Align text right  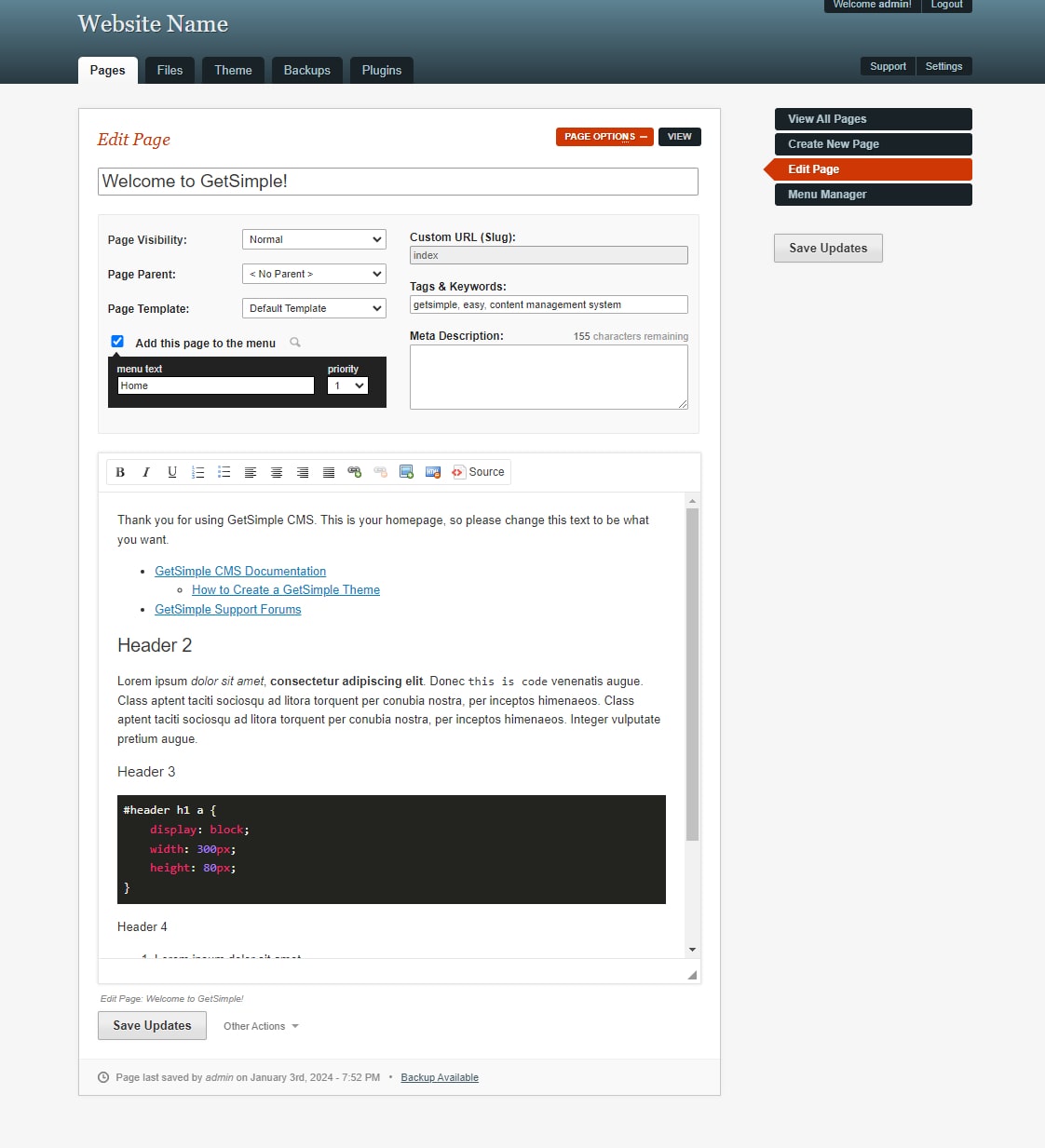pyautogui.click(x=303, y=472)
